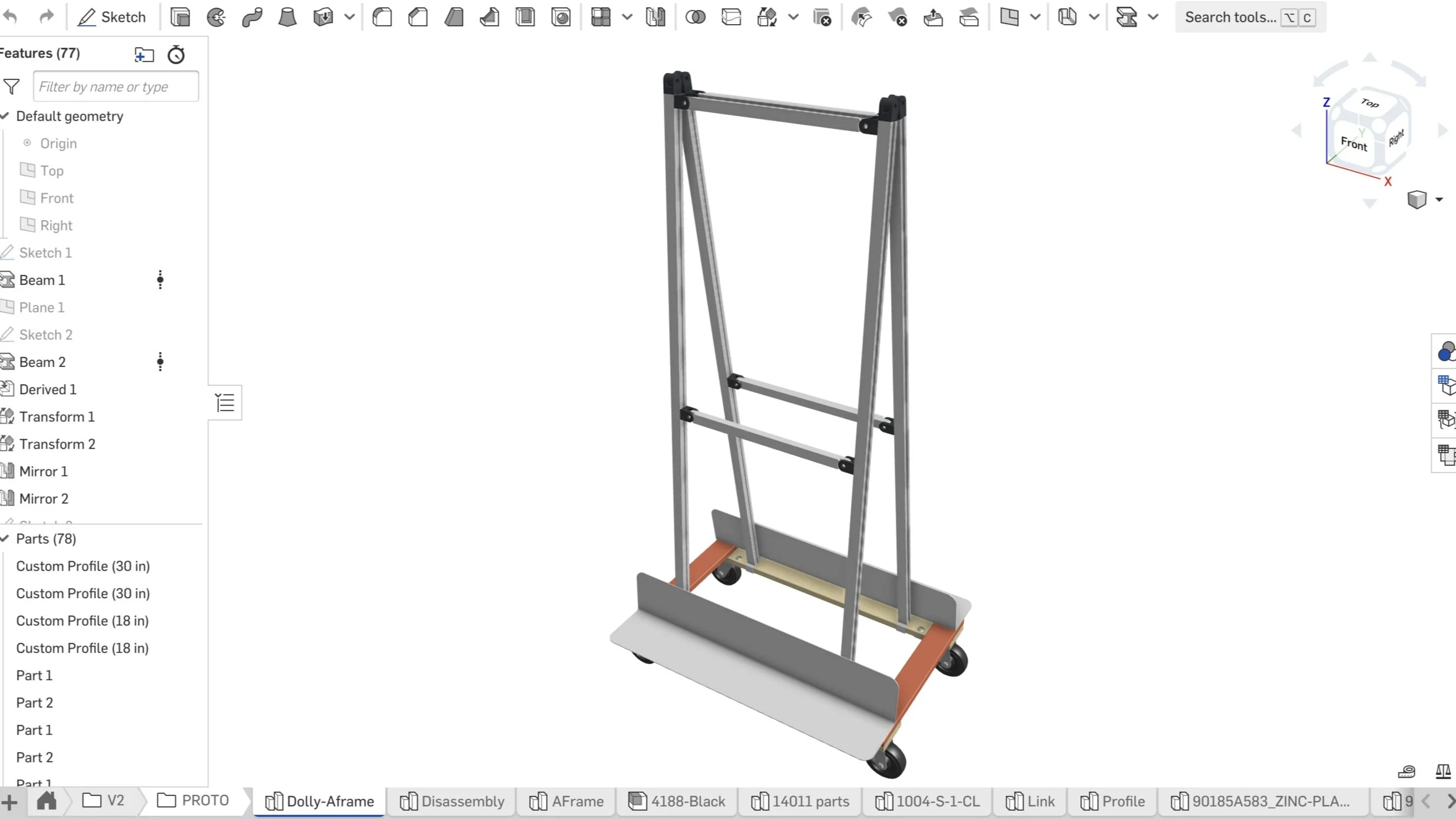Screen dimensions: 1456x819
Task: Select the Sweep tool
Action: click(252, 17)
